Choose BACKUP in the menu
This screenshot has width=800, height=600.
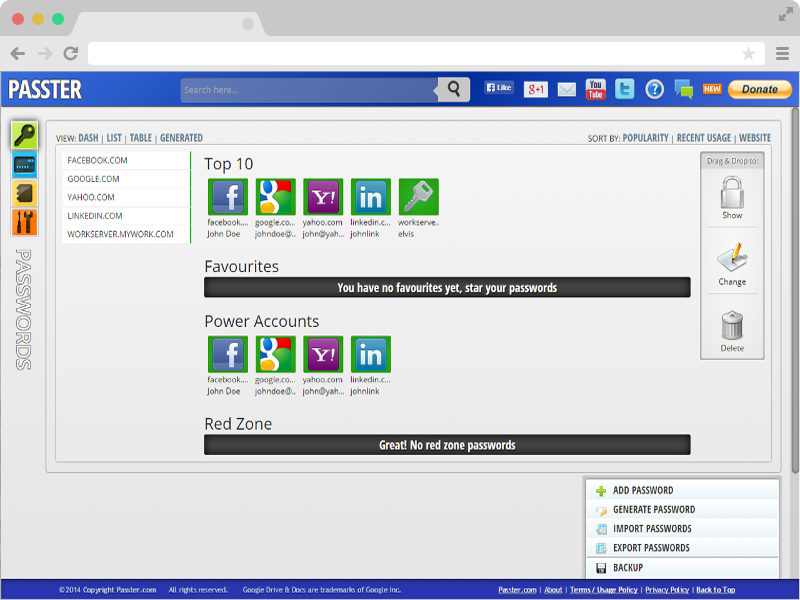(x=683, y=568)
